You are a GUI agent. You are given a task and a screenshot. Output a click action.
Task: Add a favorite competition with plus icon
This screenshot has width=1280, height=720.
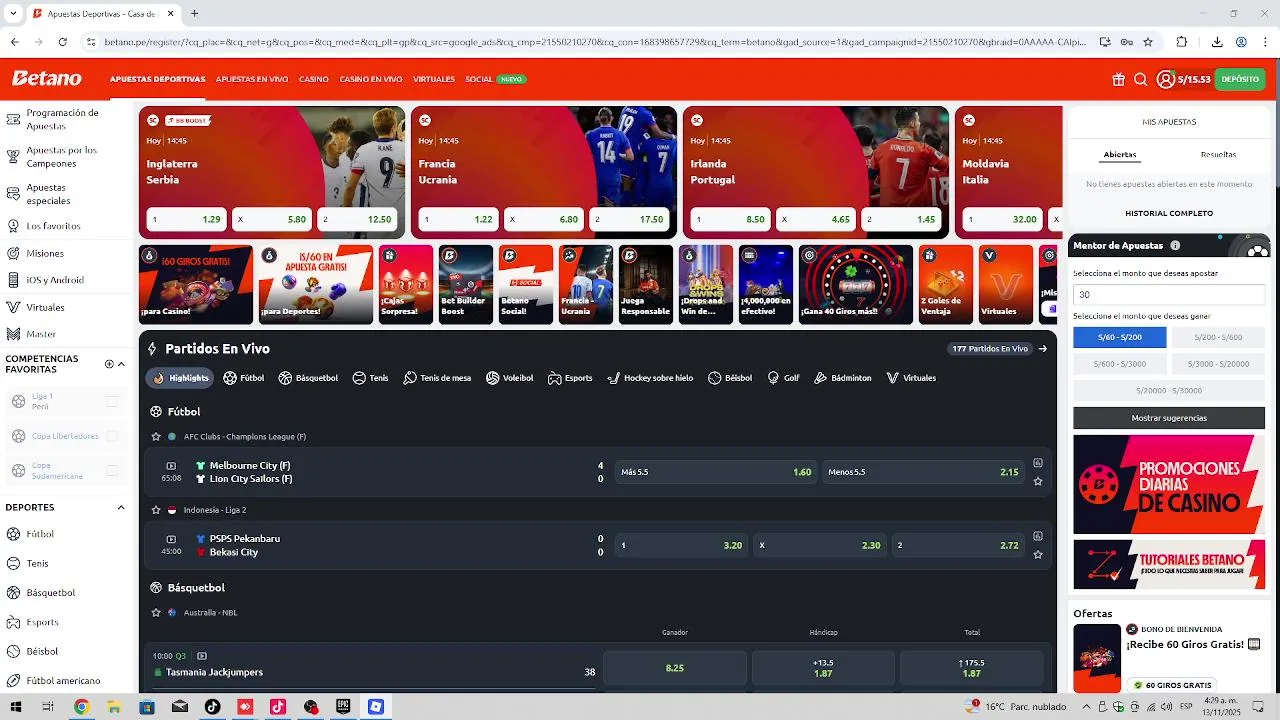pos(109,364)
